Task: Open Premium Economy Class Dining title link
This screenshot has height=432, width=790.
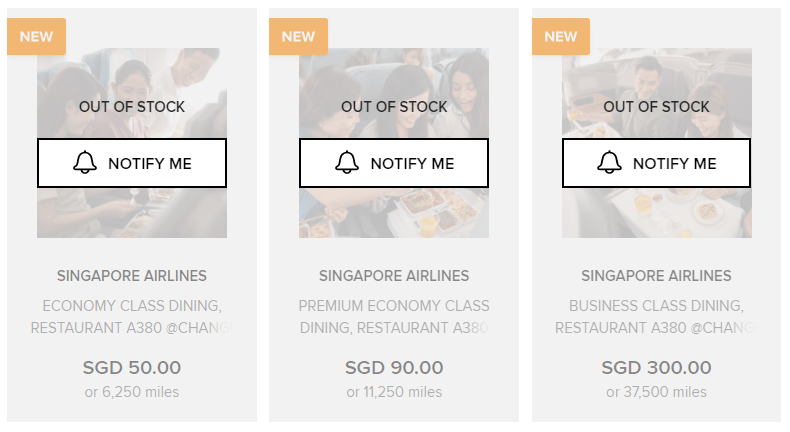Action: [x=394, y=316]
